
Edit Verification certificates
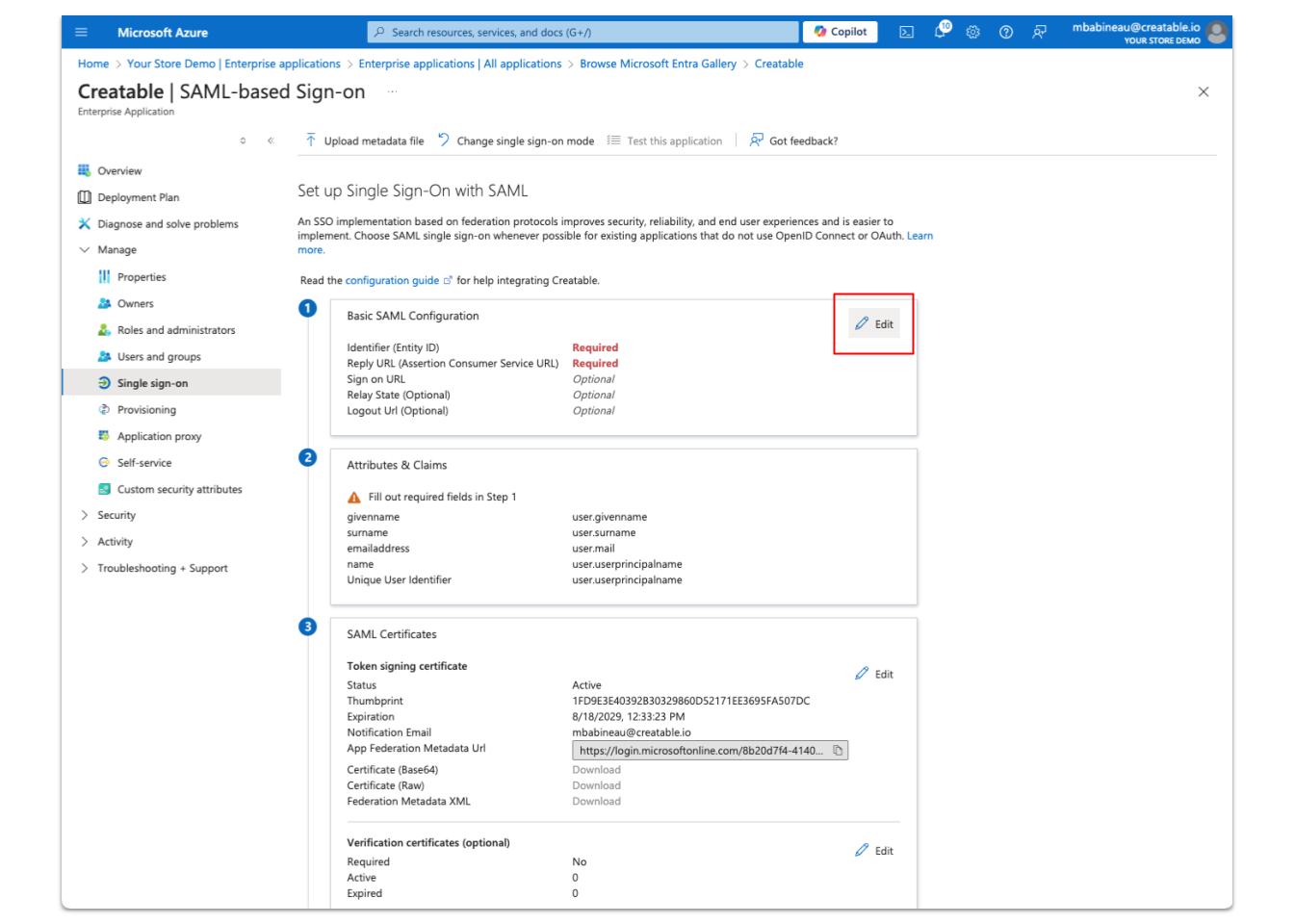[874, 851]
